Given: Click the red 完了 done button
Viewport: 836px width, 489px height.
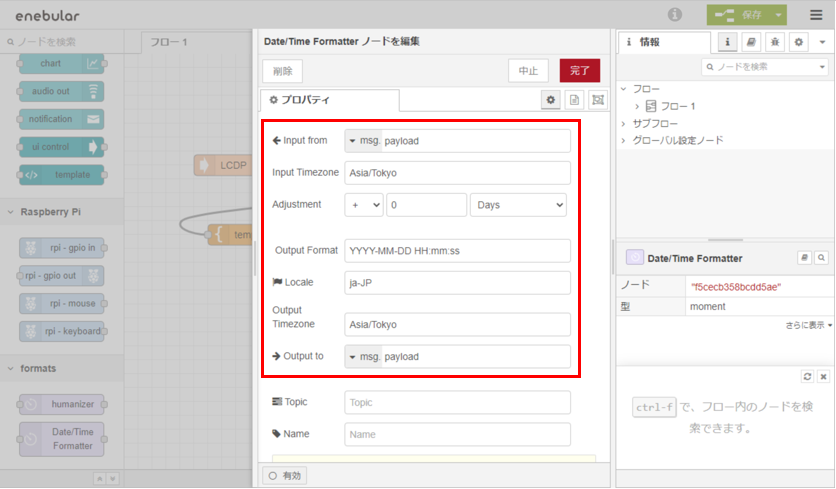Looking at the screenshot, I should (x=580, y=70).
